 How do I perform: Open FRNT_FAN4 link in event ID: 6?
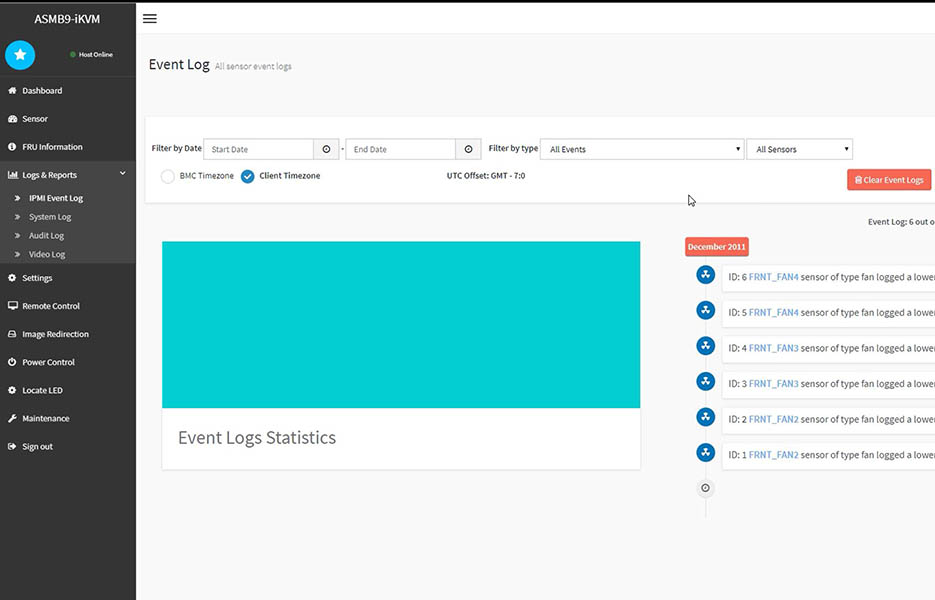pos(773,277)
